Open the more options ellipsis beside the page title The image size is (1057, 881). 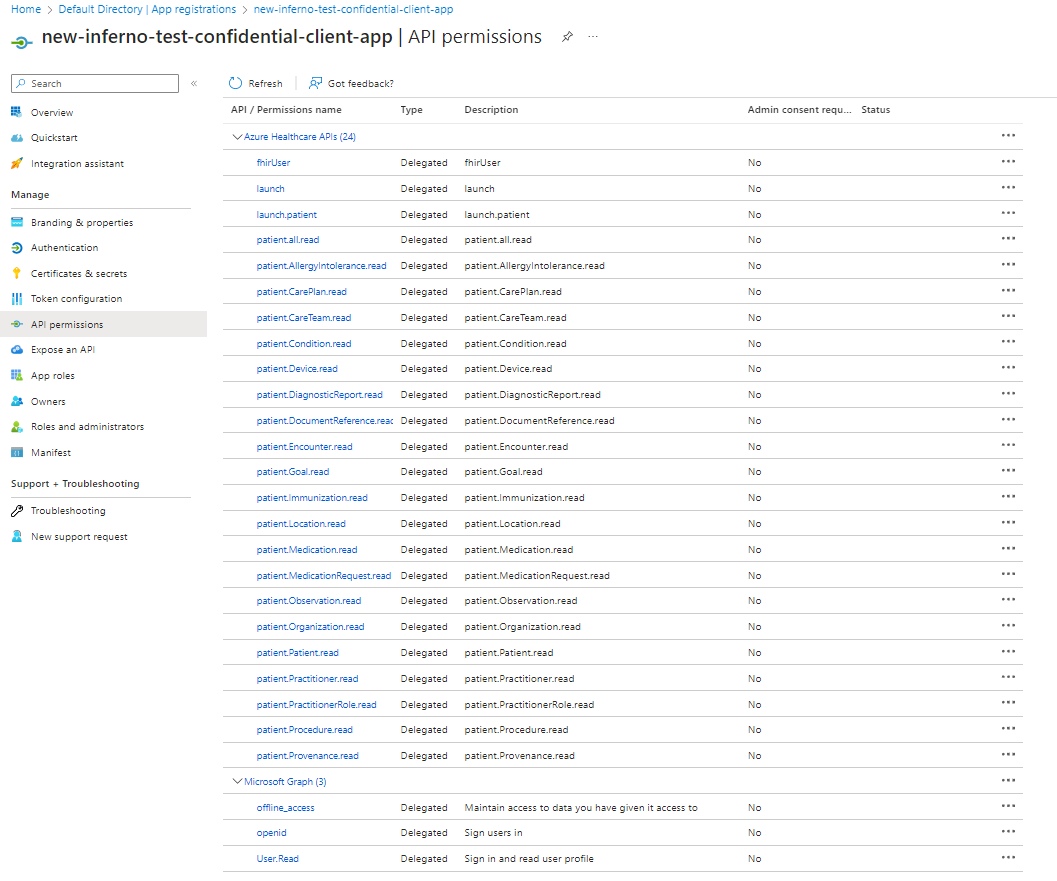click(593, 36)
